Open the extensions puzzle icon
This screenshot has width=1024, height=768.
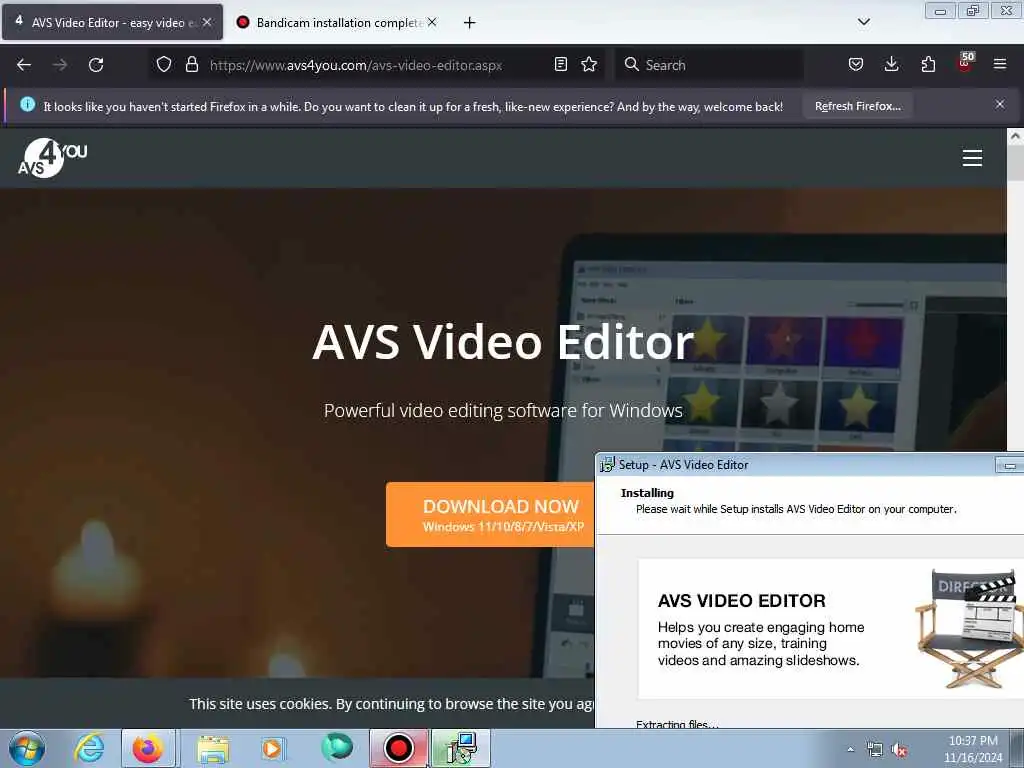[928, 64]
